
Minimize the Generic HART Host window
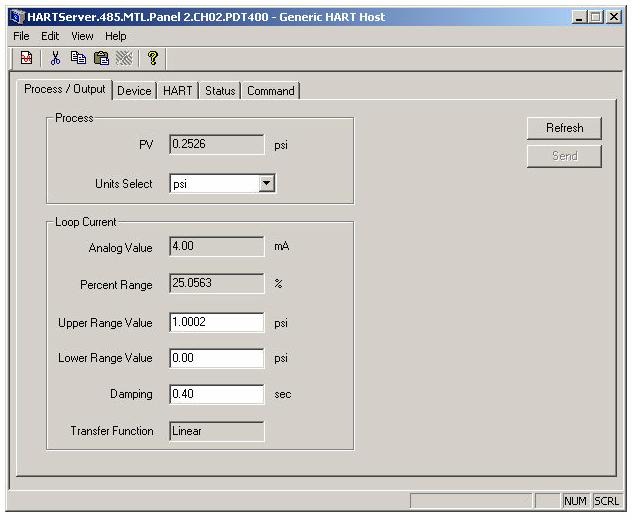point(579,17)
